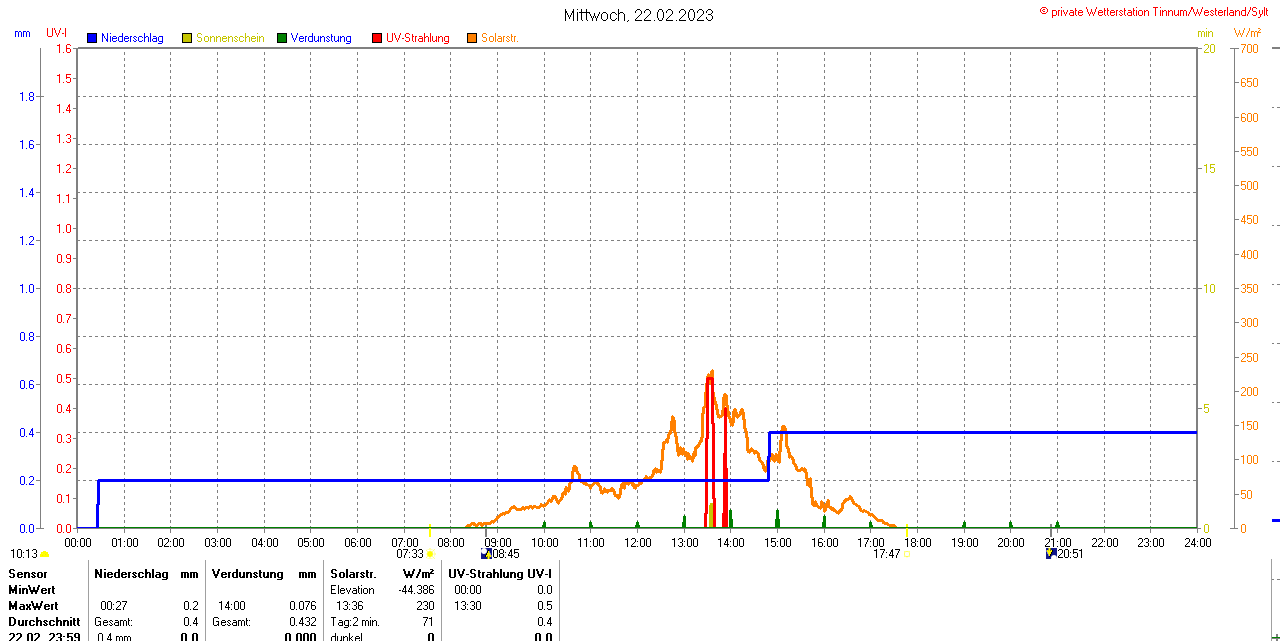Click the 18:00 label on the time axis
This screenshot has width=1280, height=641.
917,542
